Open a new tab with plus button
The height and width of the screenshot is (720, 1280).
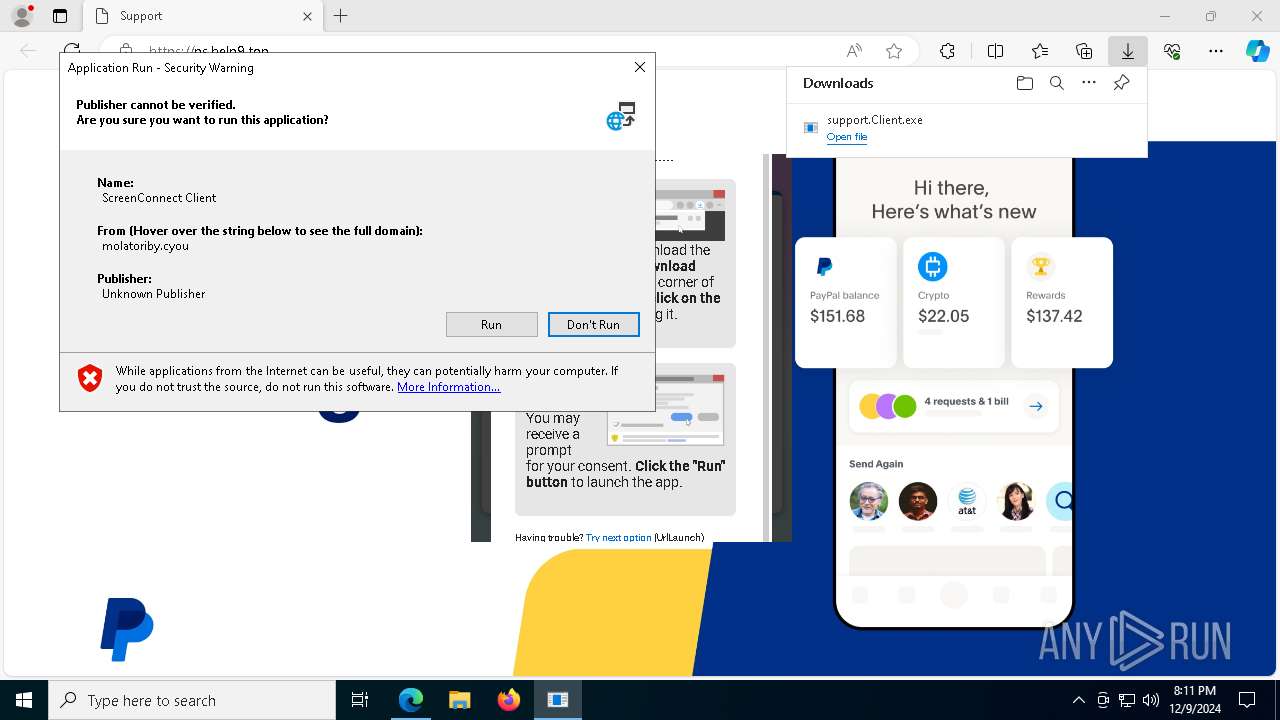point(341,16)
